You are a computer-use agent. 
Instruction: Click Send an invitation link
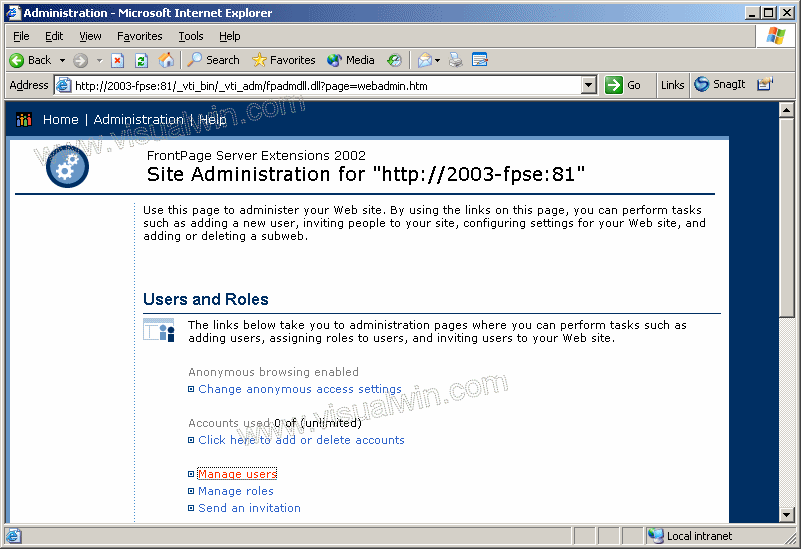pos(249,508)
